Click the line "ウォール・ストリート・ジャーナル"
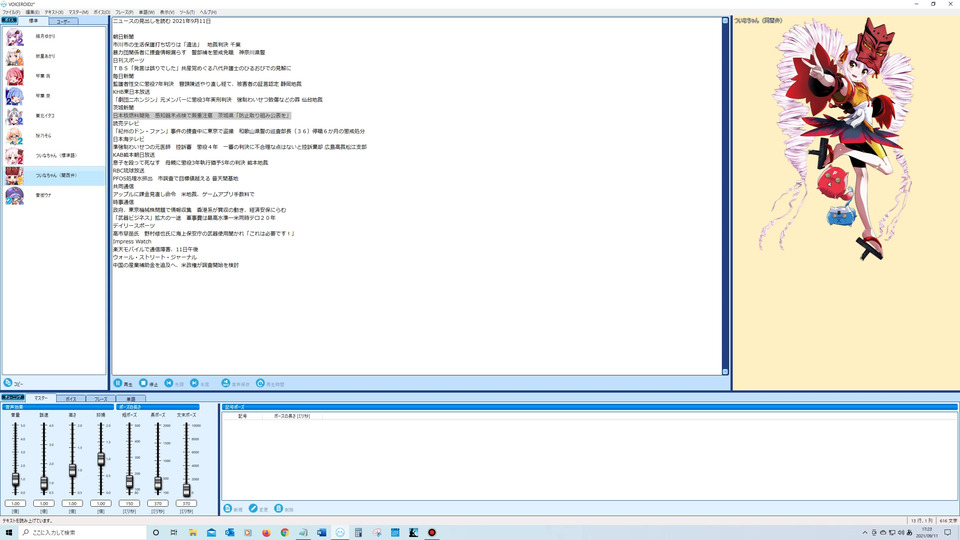The image size is (960, 540). click(155, 257)
